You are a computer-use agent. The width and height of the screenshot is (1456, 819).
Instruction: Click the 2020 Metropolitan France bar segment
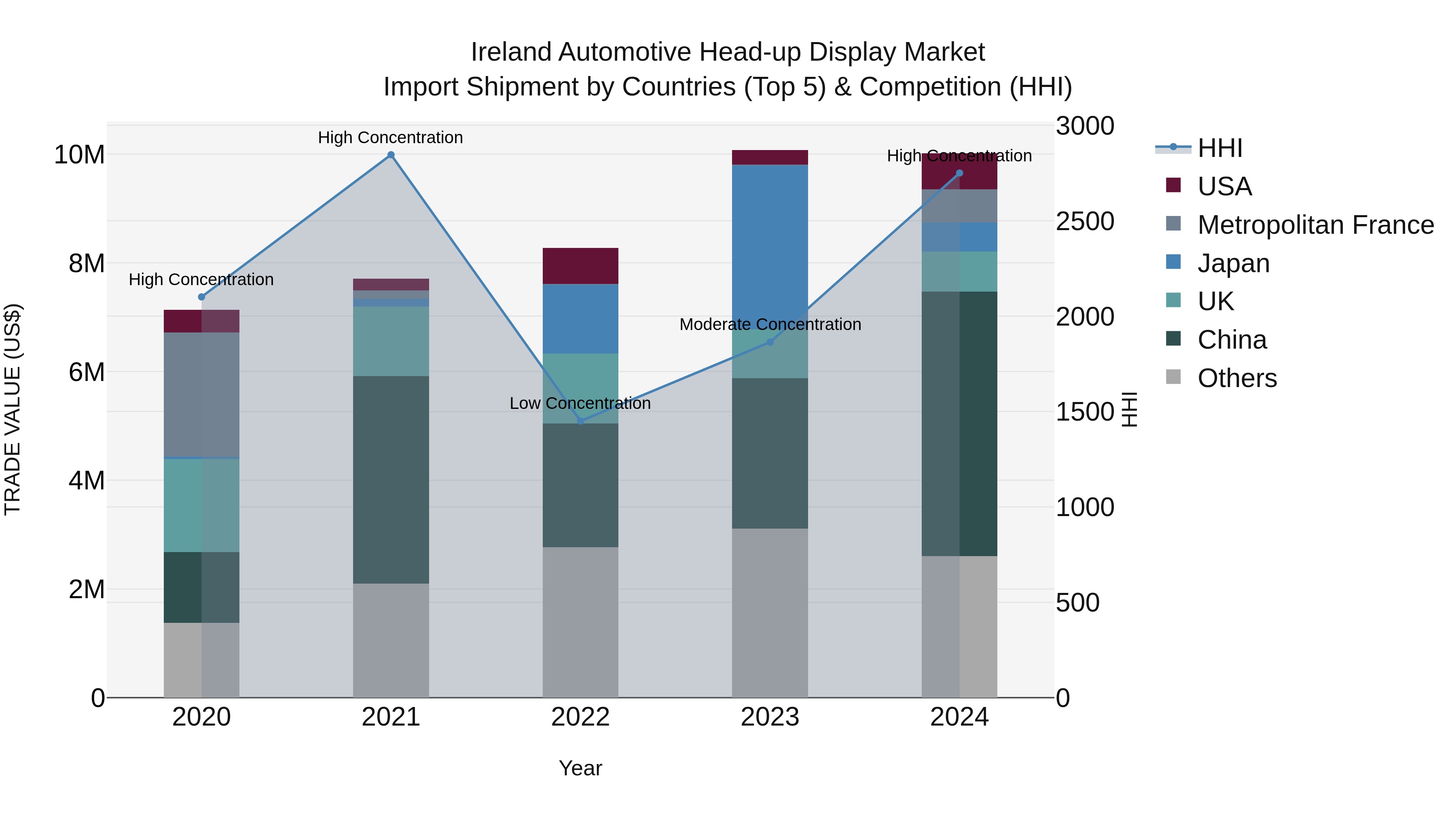202,395
